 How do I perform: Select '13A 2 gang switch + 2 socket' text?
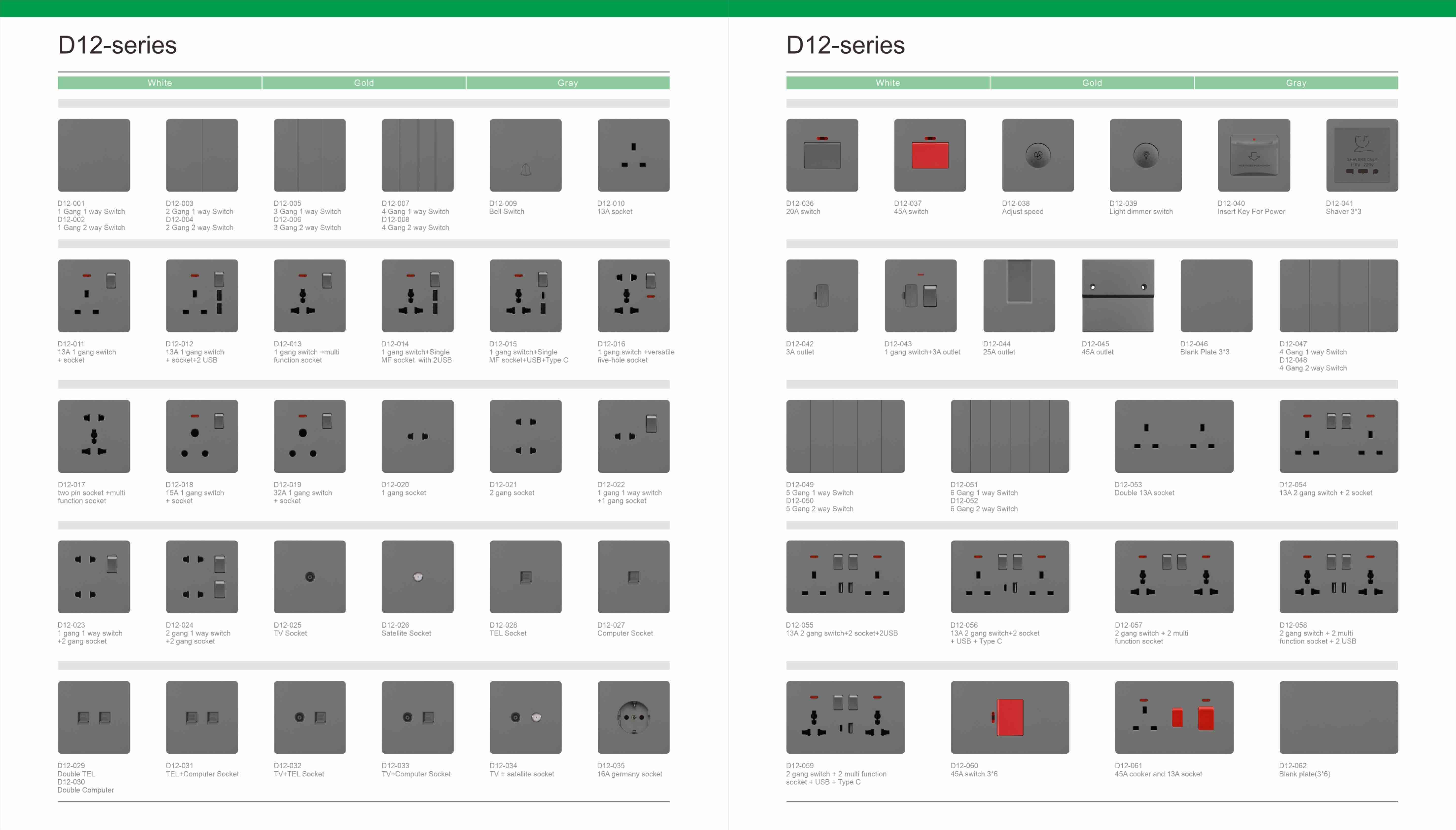[1326, 493]
